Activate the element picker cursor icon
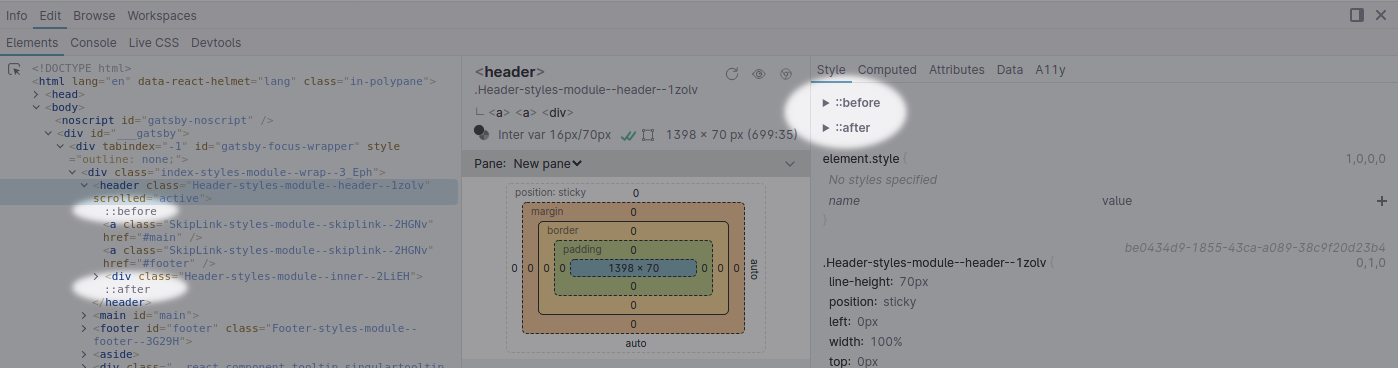The width and height of the screenshot is (1398, 368). 15,69
